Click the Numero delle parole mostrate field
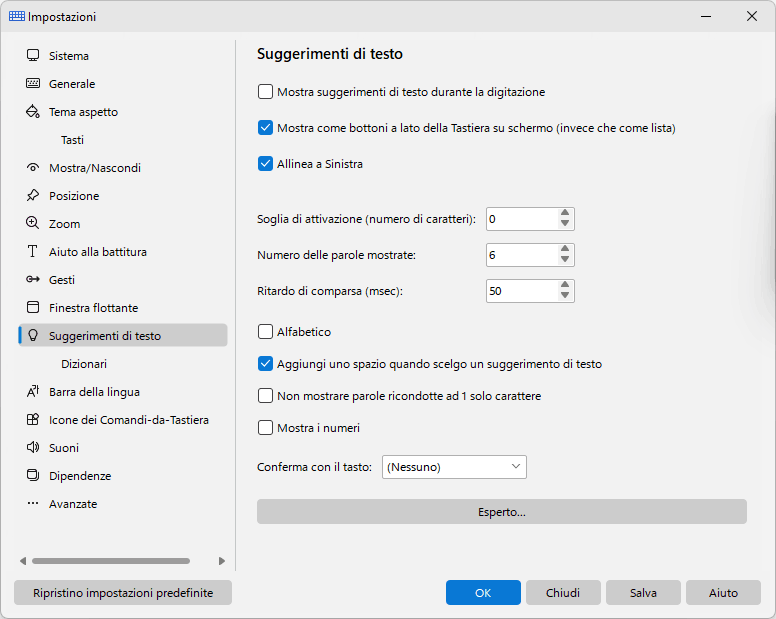The image size is (776, 619). (522, 255)
